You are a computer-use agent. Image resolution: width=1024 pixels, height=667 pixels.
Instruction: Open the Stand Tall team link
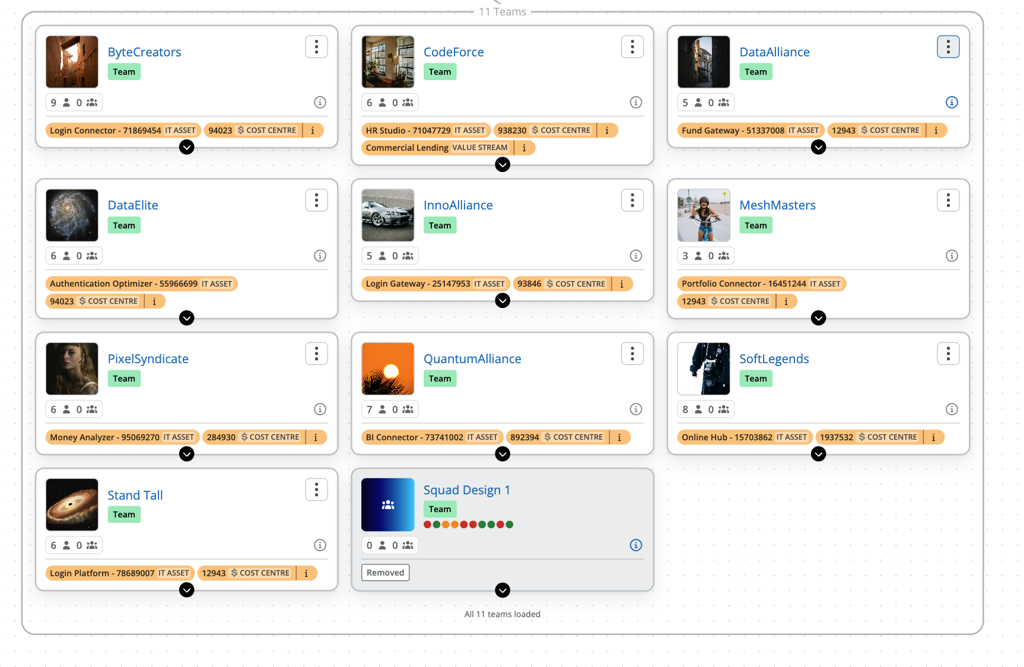135,495
